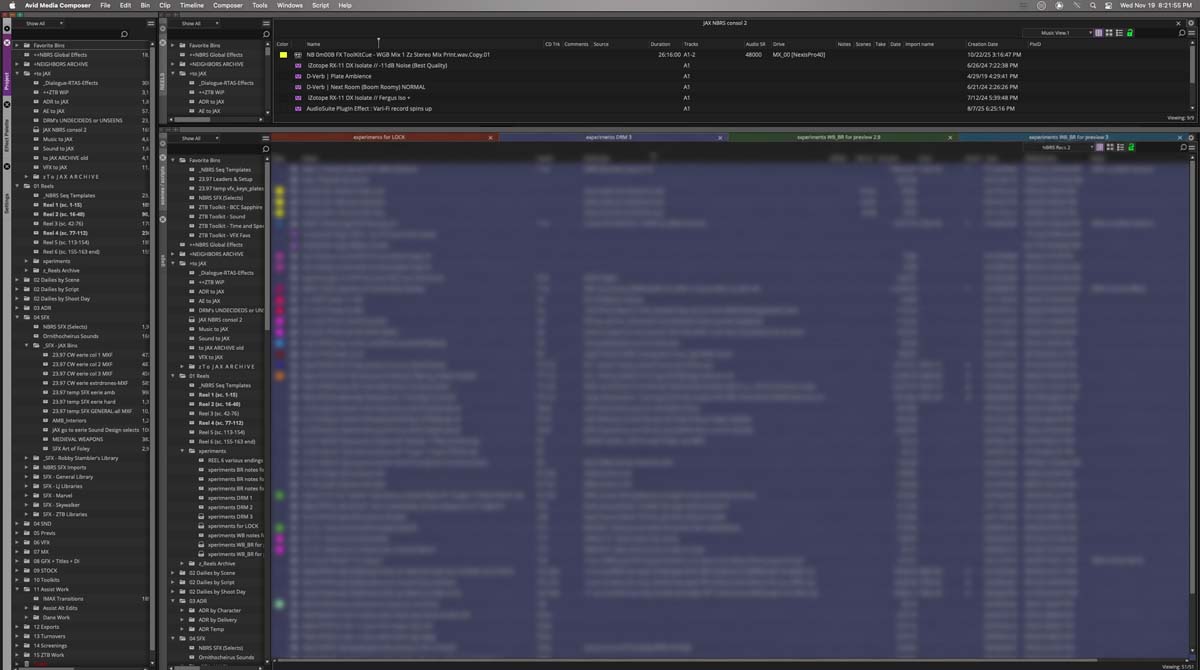Select Frame view icon in lower experiments bin
The height and width of the screenshot is (670, 1200).
click(1109, 147)
